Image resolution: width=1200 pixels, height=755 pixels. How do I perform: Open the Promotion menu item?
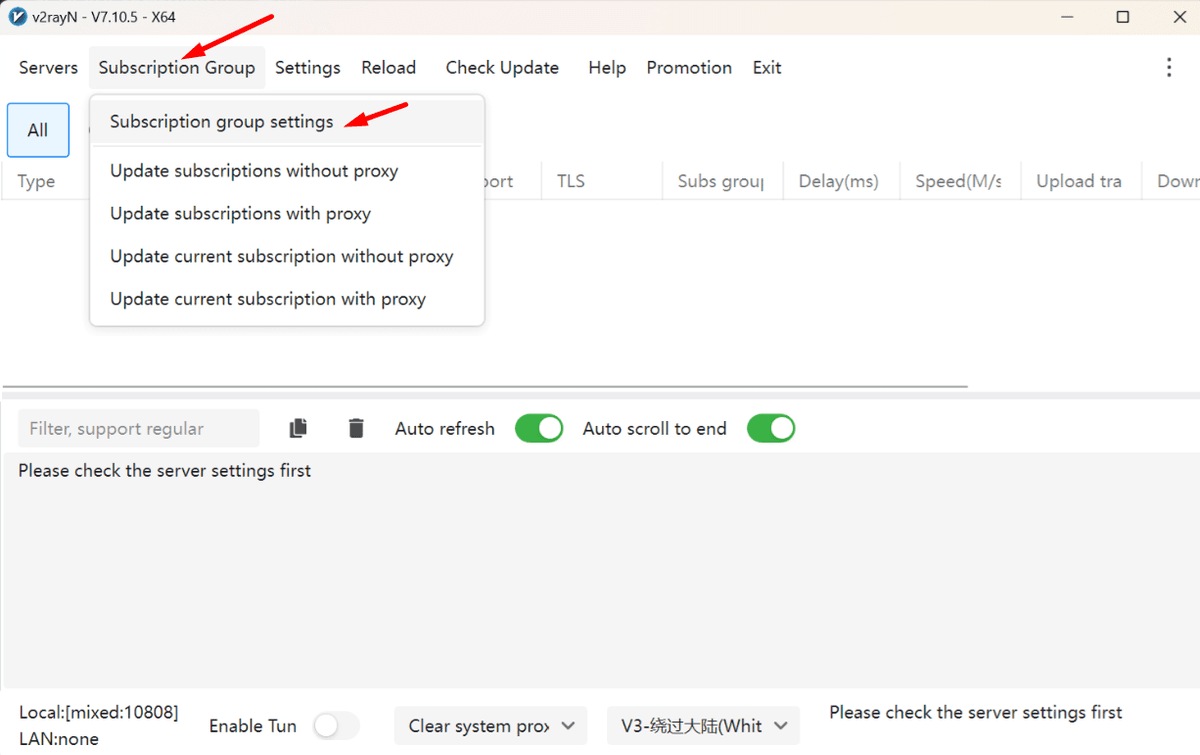(x=689, y=67)
